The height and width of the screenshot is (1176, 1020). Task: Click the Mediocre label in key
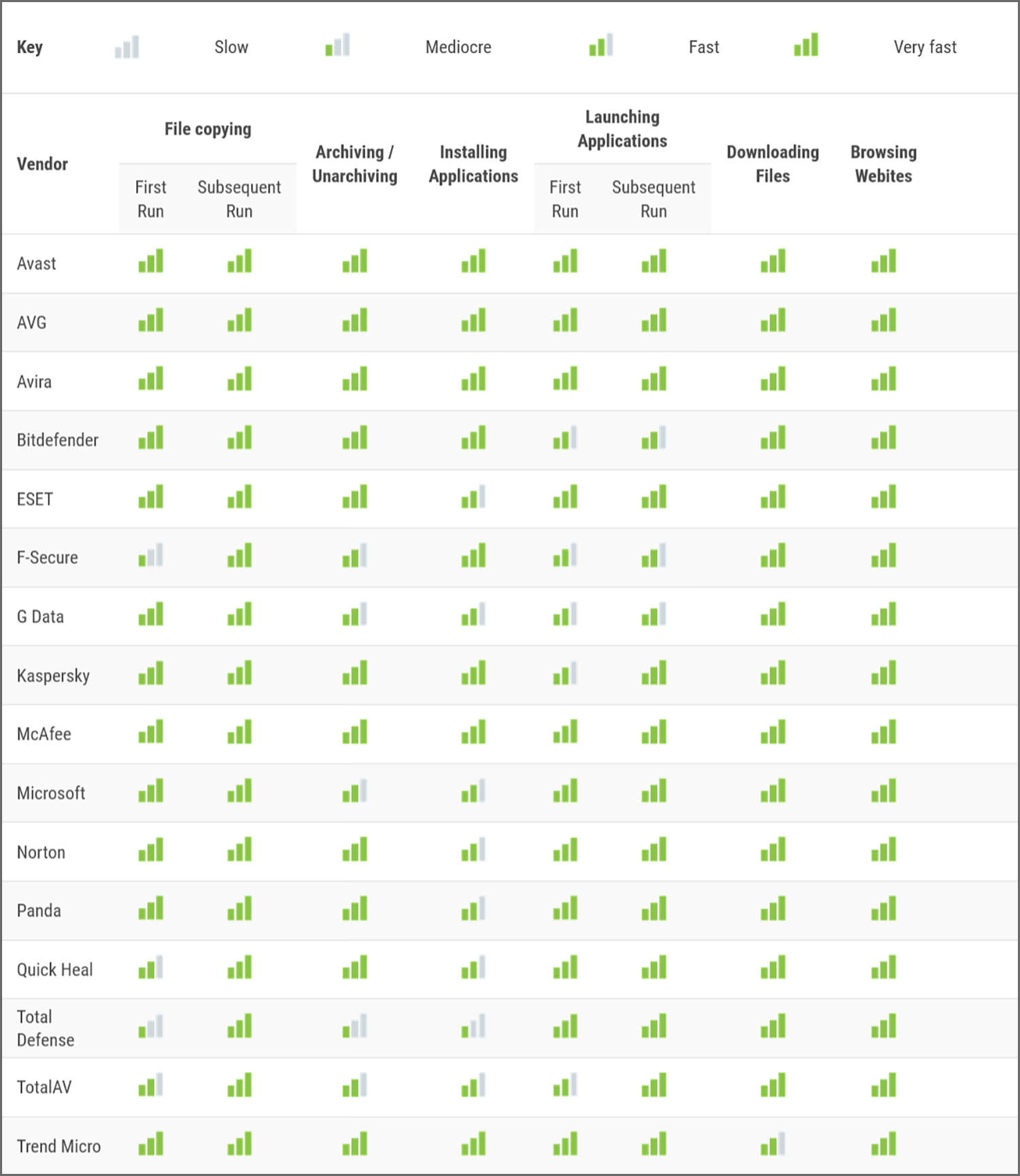click(x=458, y=47)
